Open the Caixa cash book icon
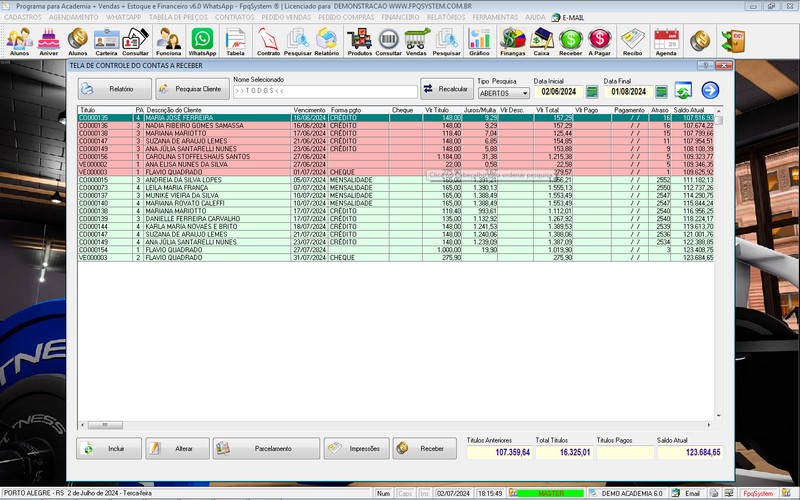Screen dimensions: 800x500 [541, 41]
